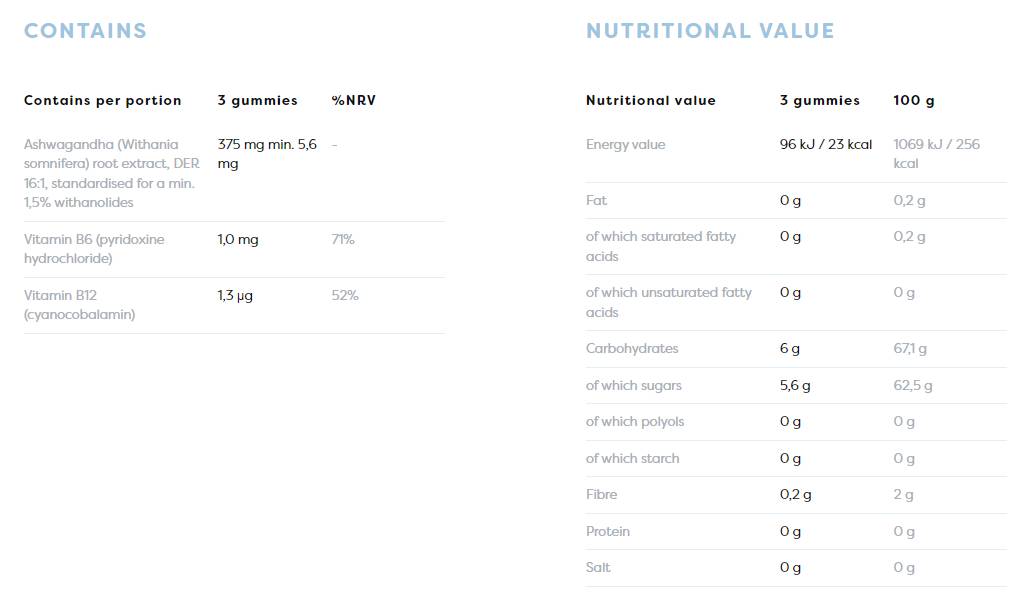Screen dimensions: 1016x596
Task: Click the Vitamin B6 pyridoxine hydrochloride row label
Action: 94,249
